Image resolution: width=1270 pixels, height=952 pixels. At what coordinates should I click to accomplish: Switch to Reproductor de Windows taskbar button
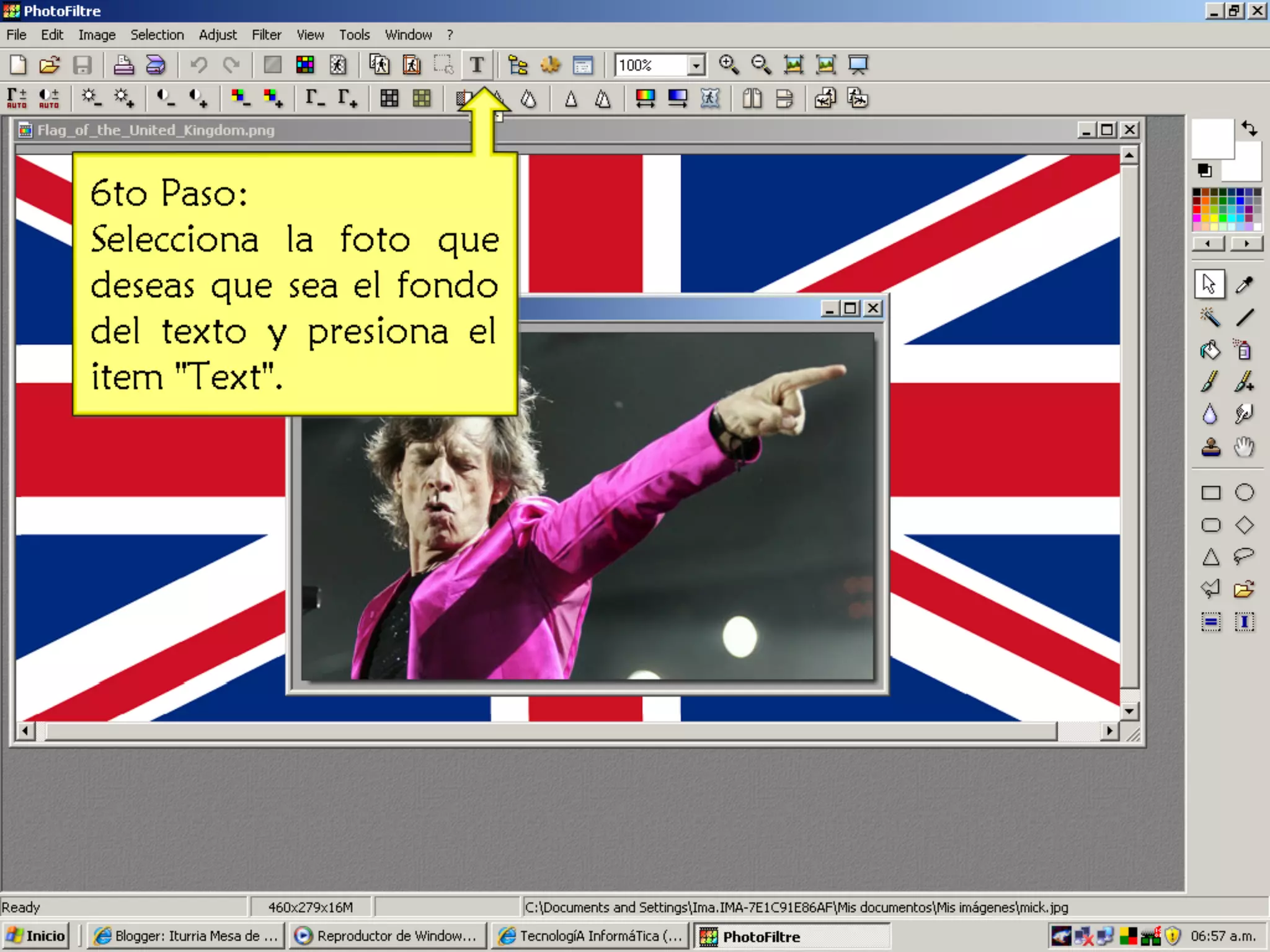tap(387, 936)
